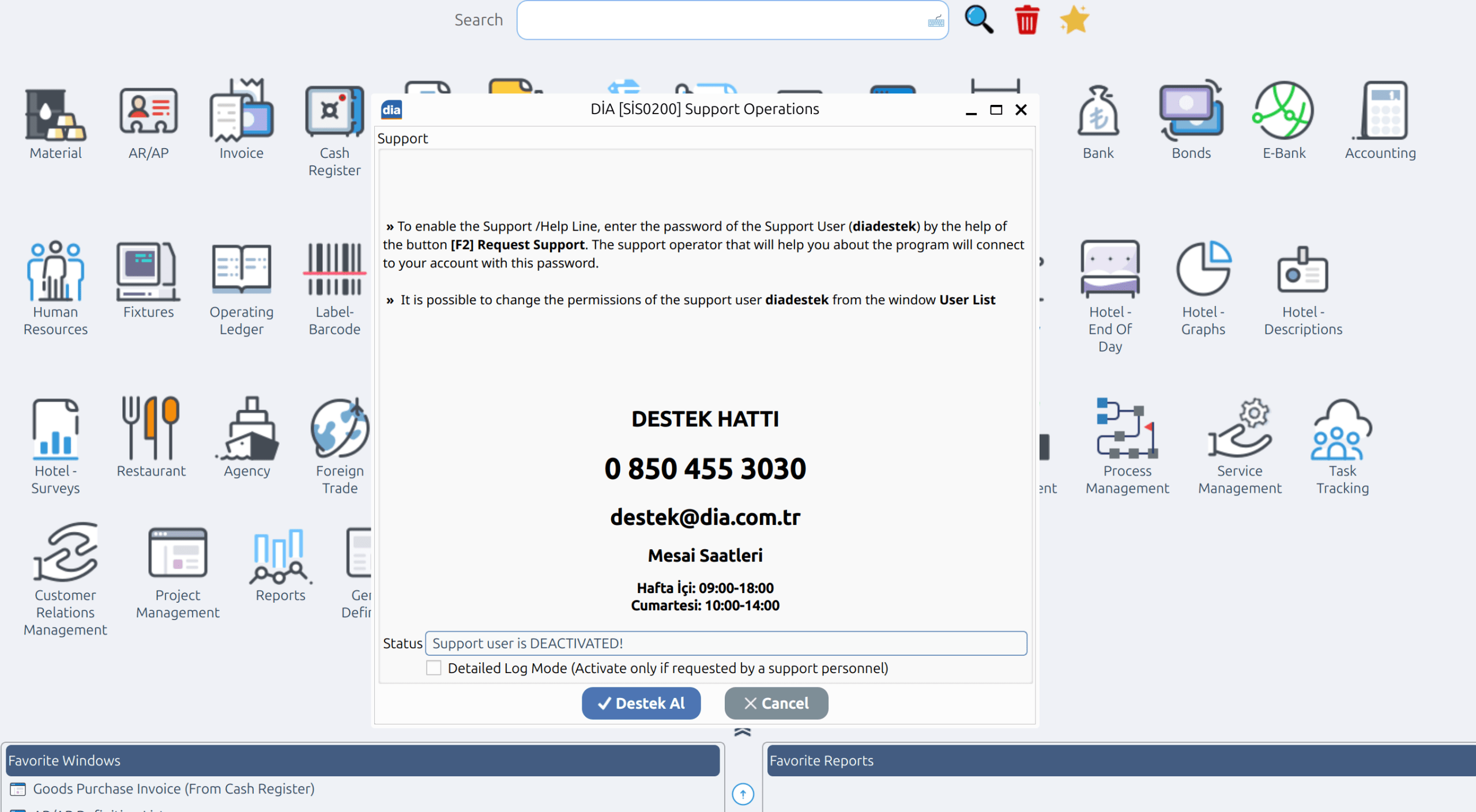Open Hotel - End Of Day module
Screen dimensions: 1476x812
(1110, 296)
